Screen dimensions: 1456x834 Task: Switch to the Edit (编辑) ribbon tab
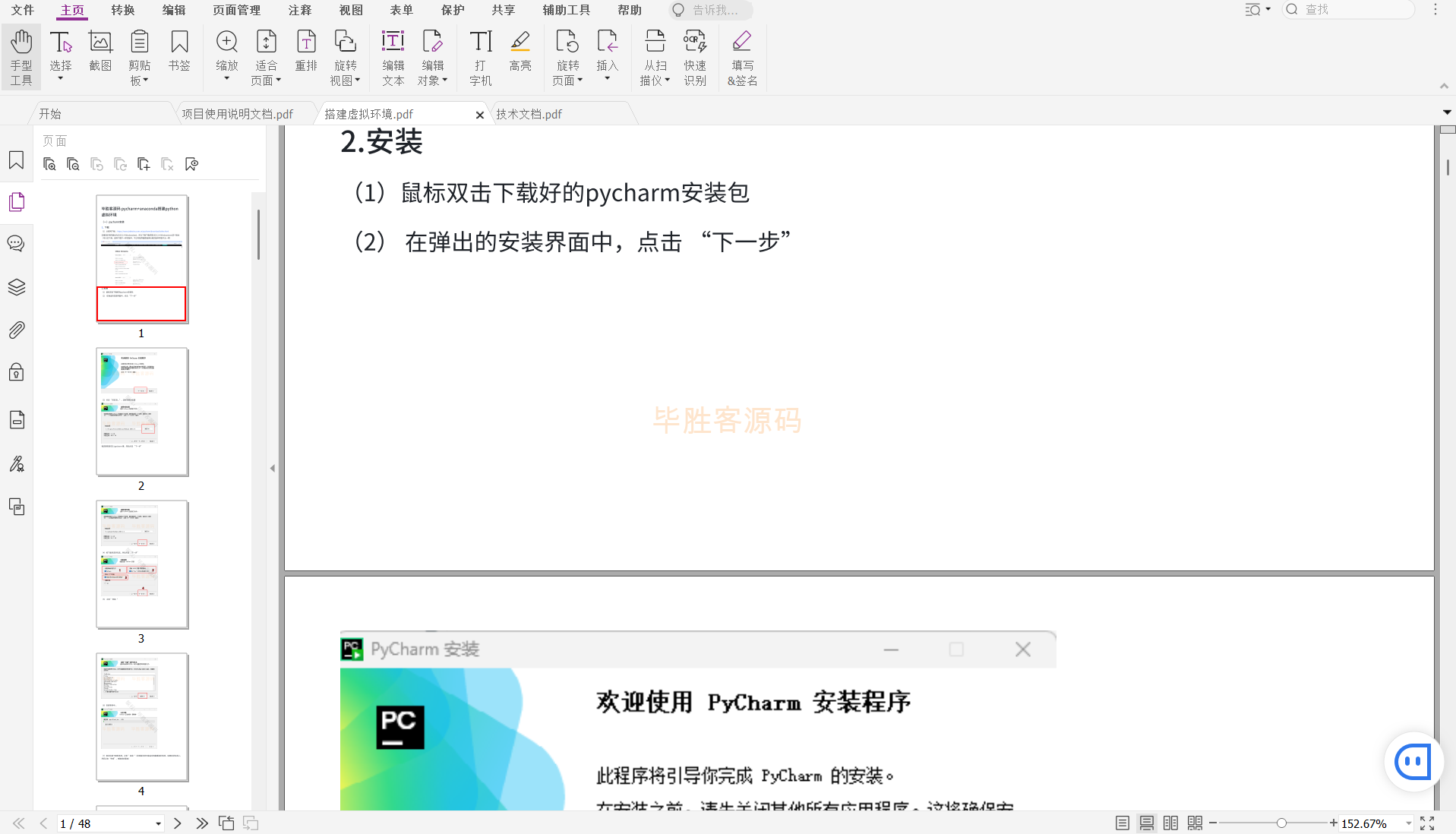pyautogui.click(x=174, y=10)
